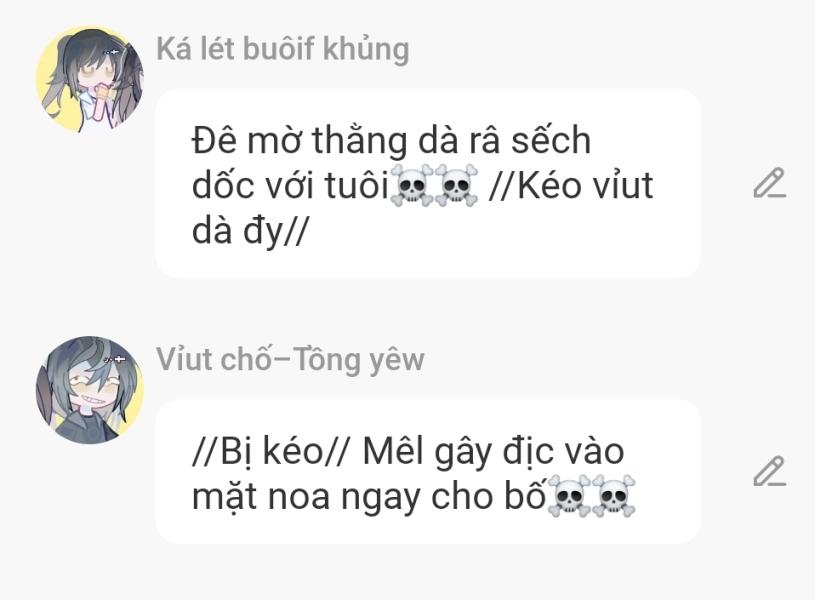The width and height of the screenshot is (815, 600).
Task: Click the words 'dà đy//' in first message
Action: click(x=250, y=231)
